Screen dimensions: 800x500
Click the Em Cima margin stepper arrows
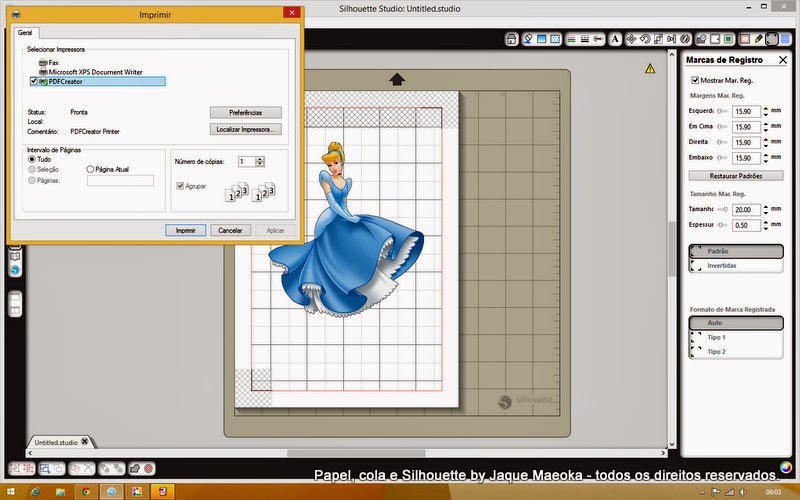pyautogui.click(x=765, y=127)
